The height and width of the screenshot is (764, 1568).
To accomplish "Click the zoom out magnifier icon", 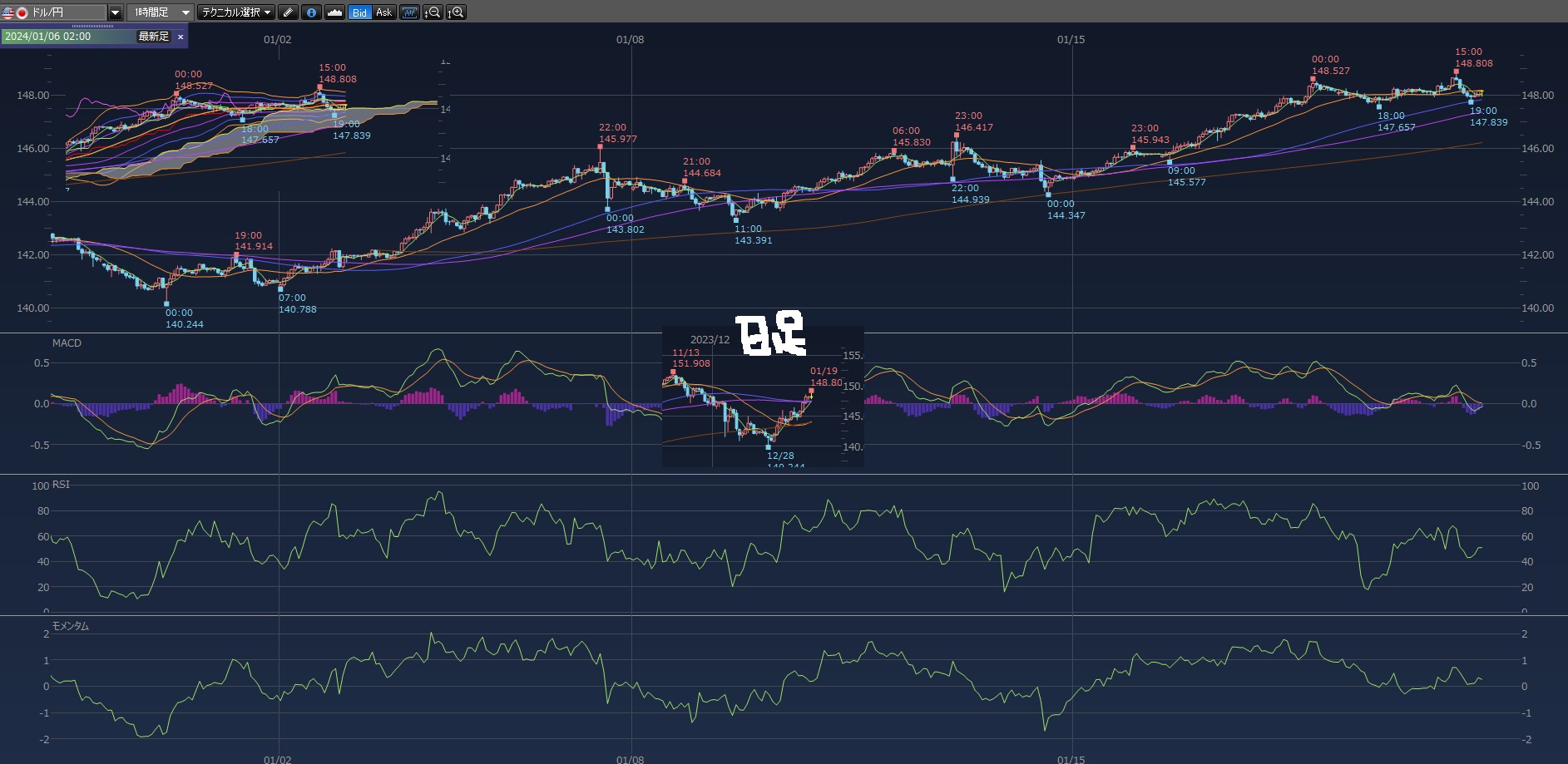I will [433, 12].
